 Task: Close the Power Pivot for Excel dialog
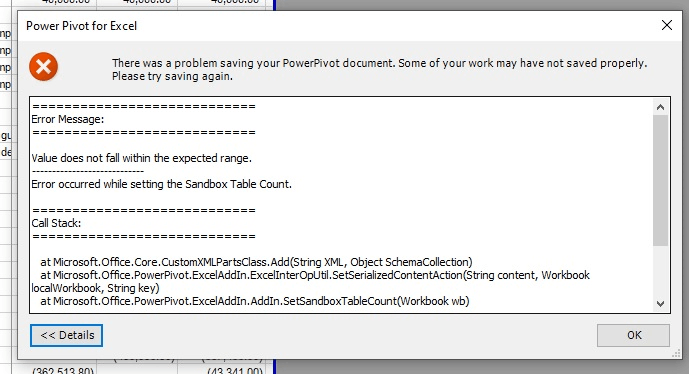(x=667, y=25)
